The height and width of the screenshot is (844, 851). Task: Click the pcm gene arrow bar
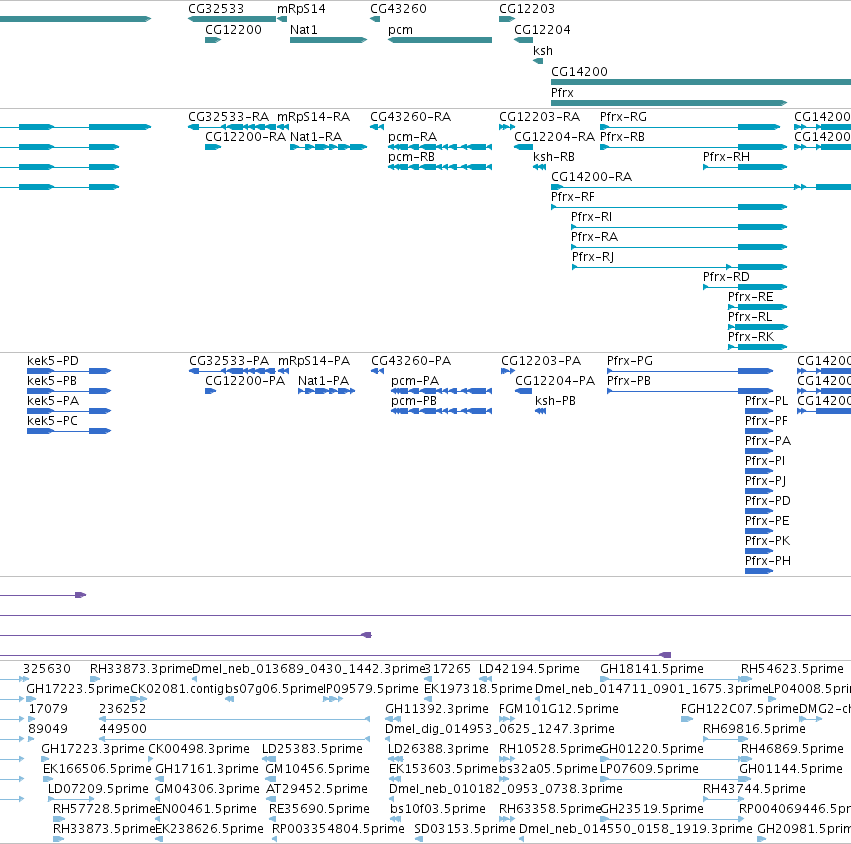pos(440,40)
